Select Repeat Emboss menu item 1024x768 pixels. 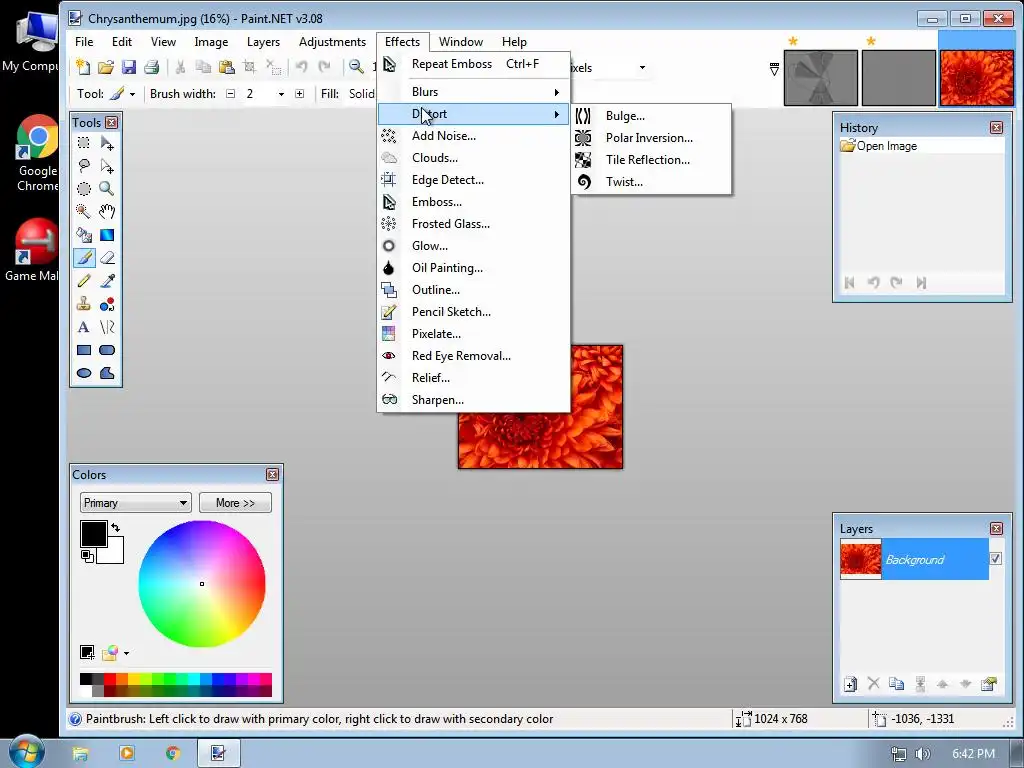[473, 64]
